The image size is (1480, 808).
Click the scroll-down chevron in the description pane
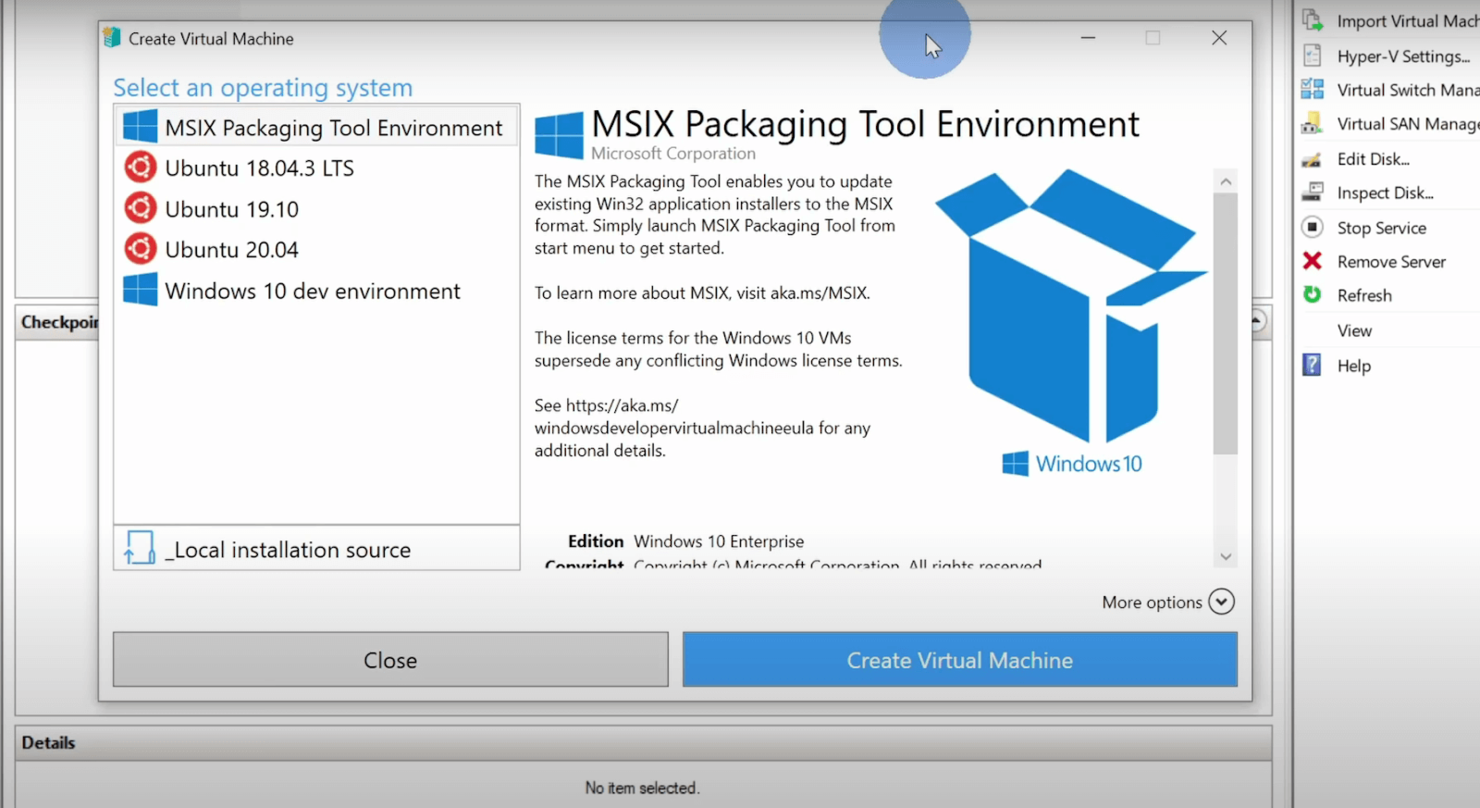coord(1225,557)
